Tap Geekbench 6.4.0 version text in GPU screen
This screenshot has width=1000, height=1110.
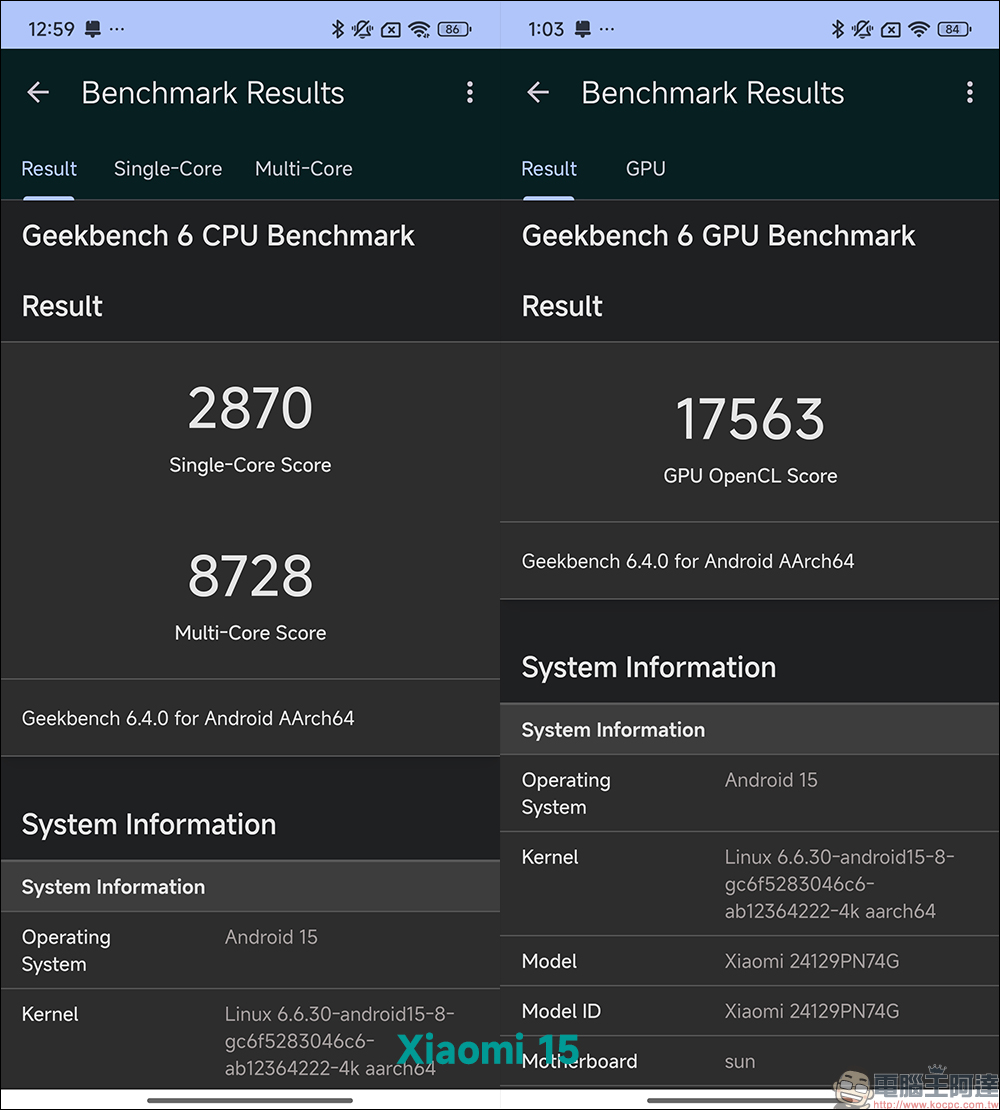[688, 561]
